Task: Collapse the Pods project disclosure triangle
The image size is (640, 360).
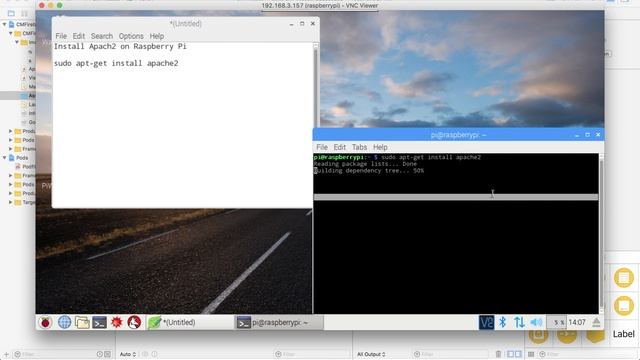Action: (x=4, y=158)
